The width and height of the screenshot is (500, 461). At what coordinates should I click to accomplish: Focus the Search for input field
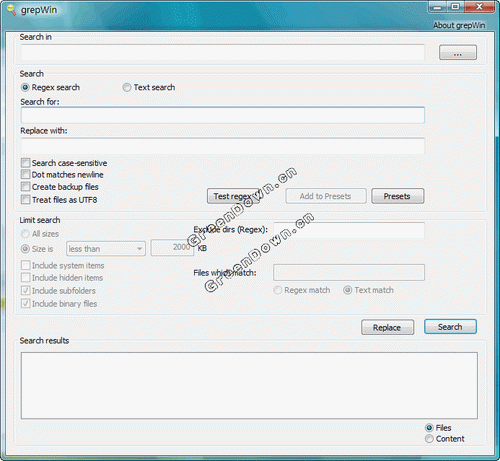pos(223,115)
